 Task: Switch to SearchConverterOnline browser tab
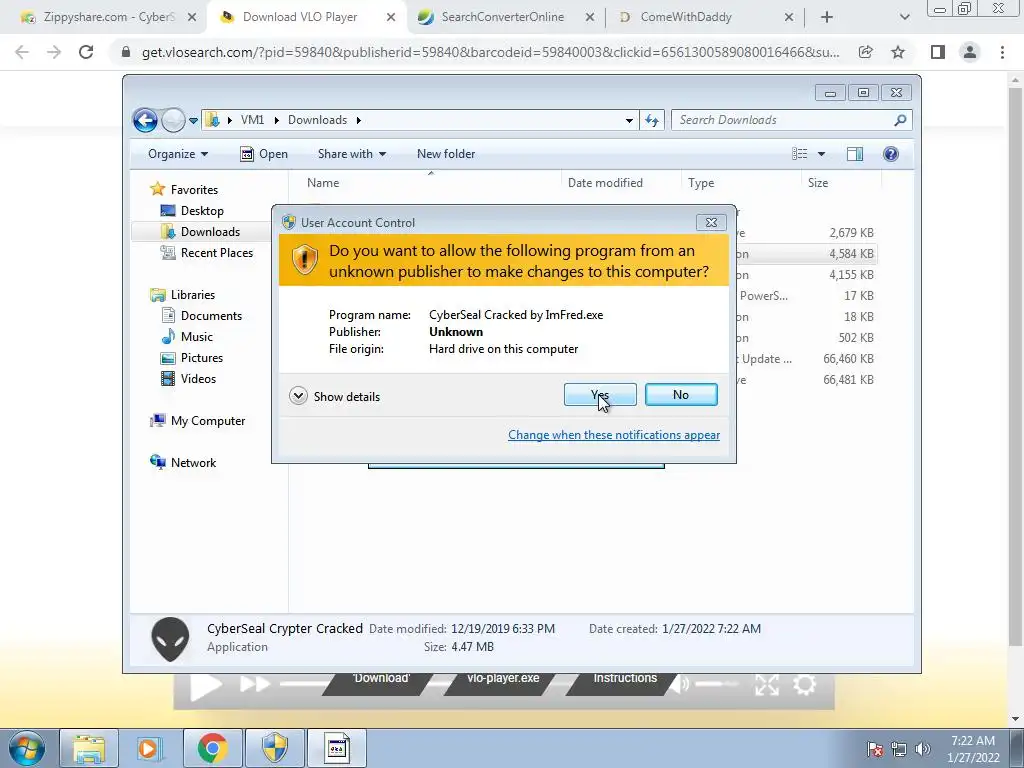[x=502, y=17]
